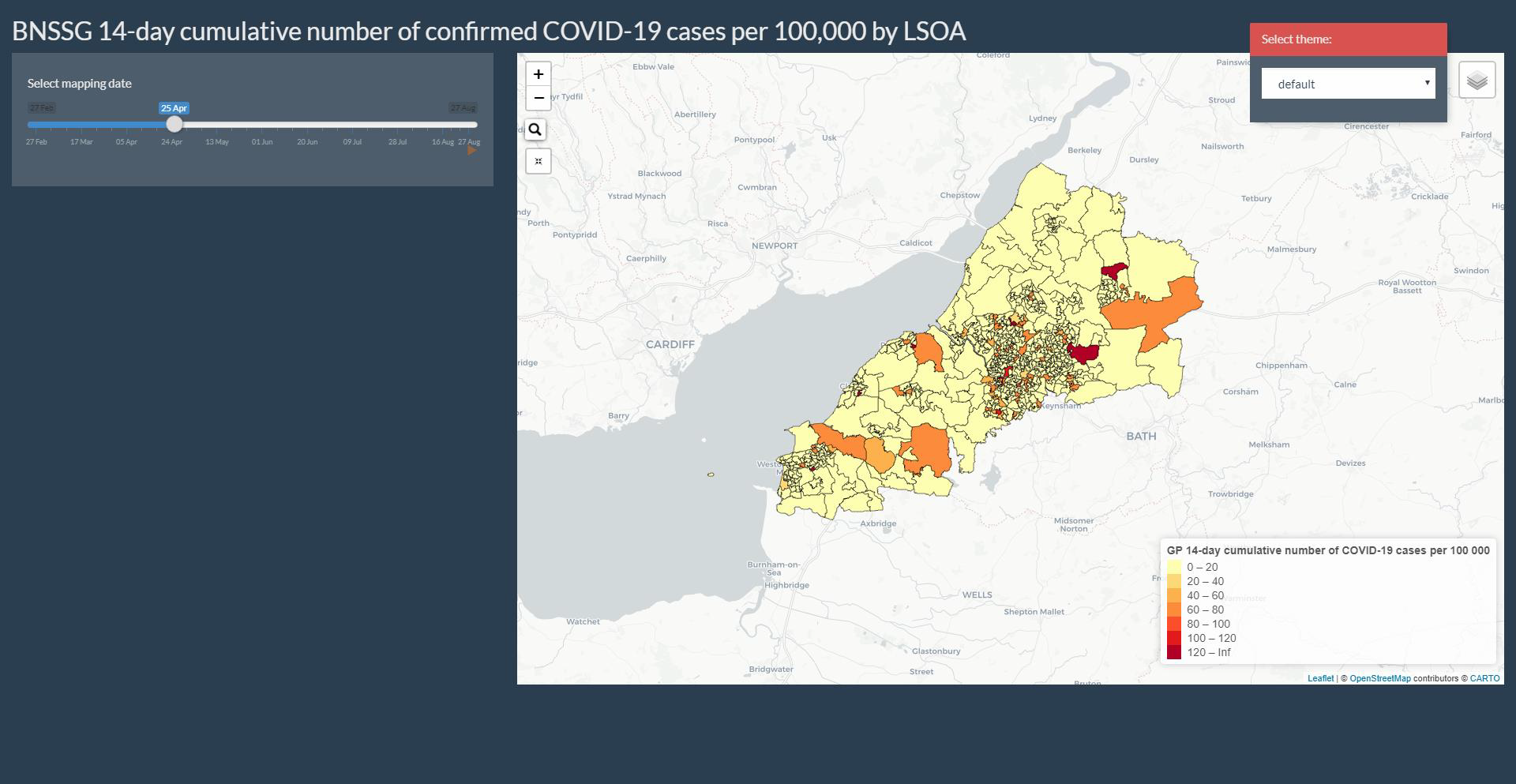Viewport: 1516px width, 784px height.
Task: Zoom in on the map
Action: 538,73
